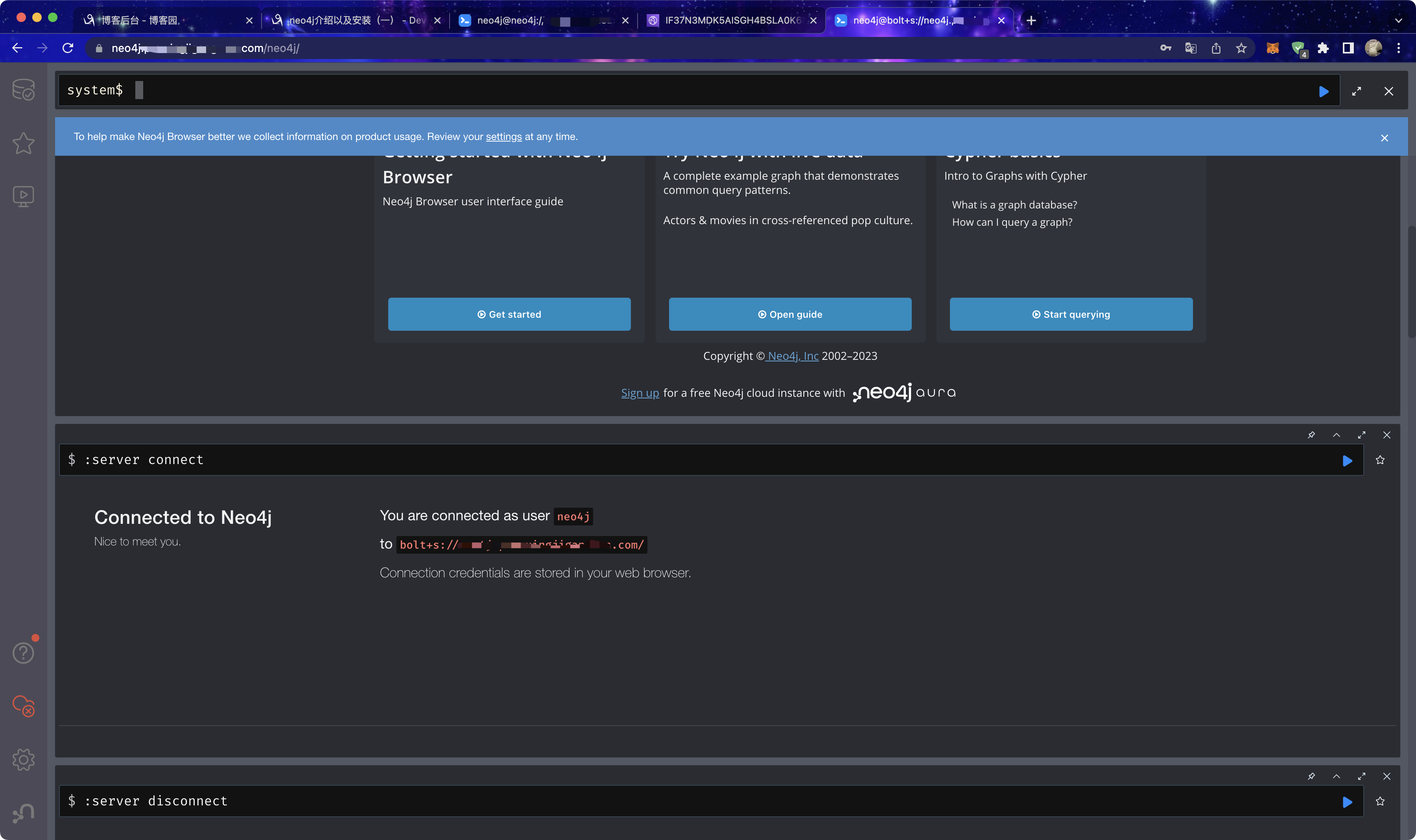Image resolution: width=1416 pixels, height=840 pixels.
Task: Open the Database information sidebar icon
Action: [x=23, y=90]
